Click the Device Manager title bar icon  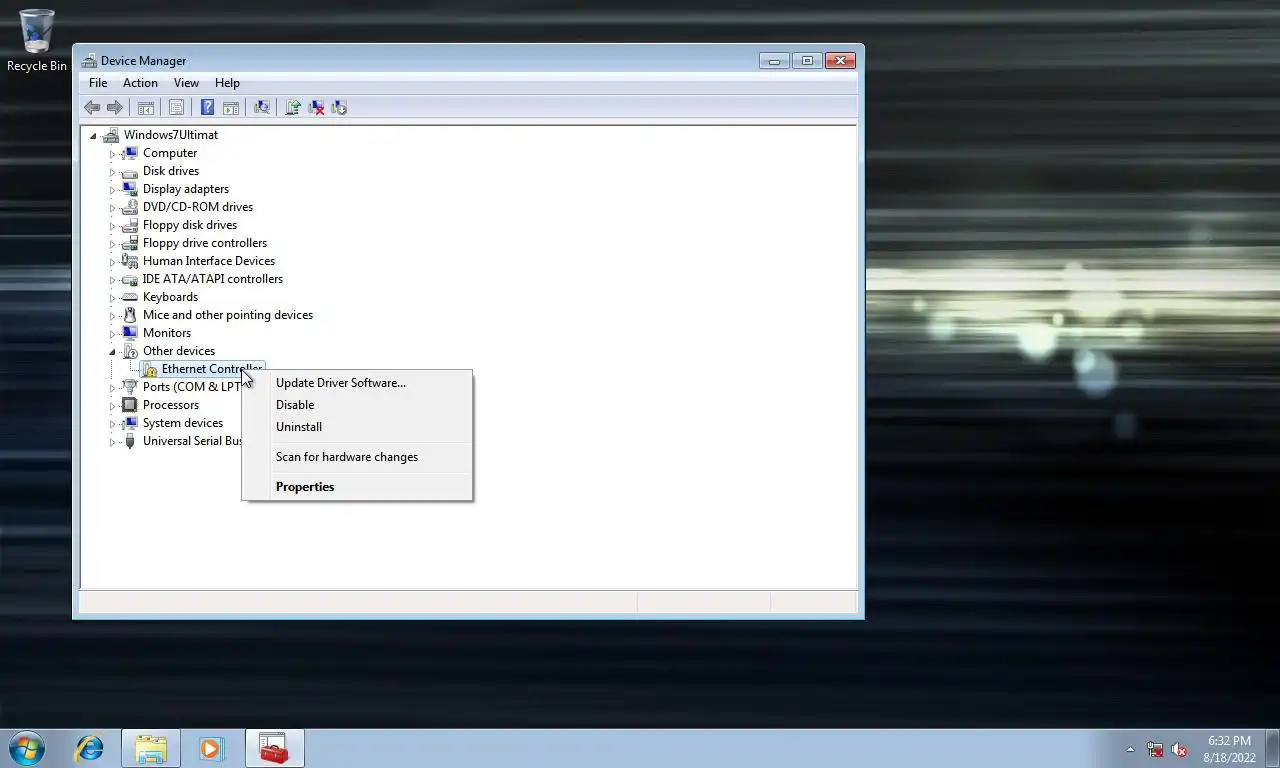point(90,61)
